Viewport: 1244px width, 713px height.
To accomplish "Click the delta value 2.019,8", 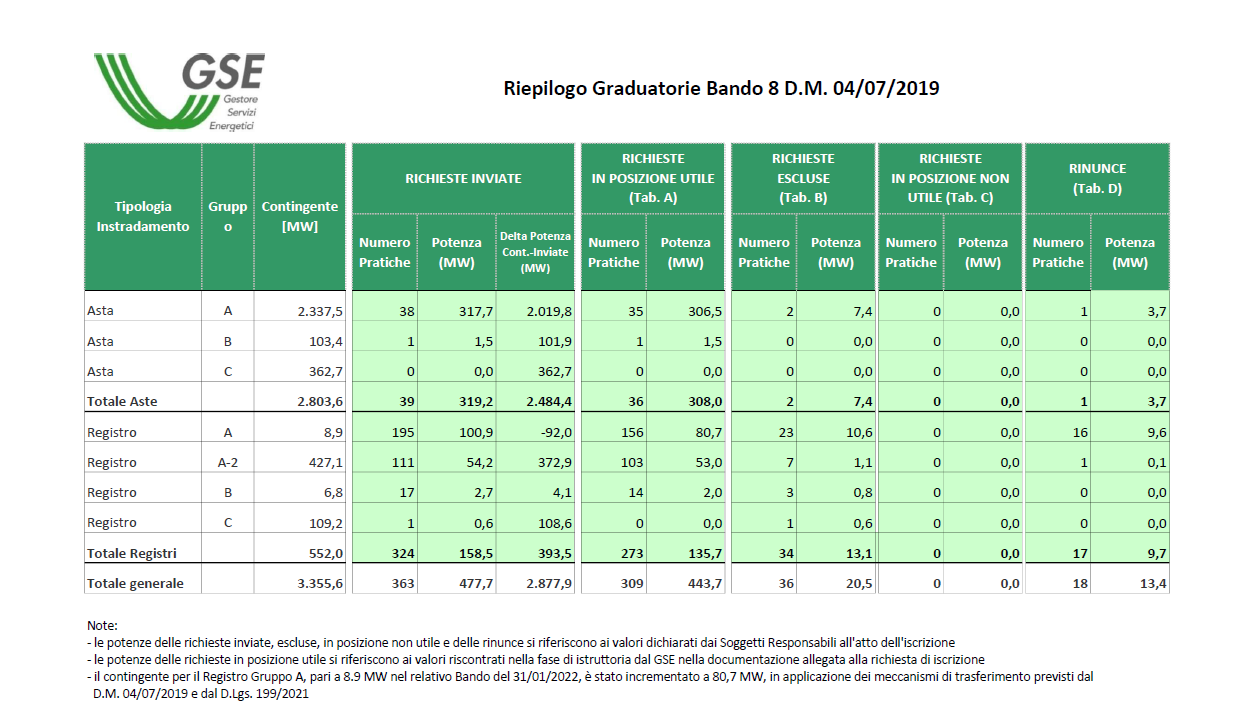I will (x=549, y=311).
